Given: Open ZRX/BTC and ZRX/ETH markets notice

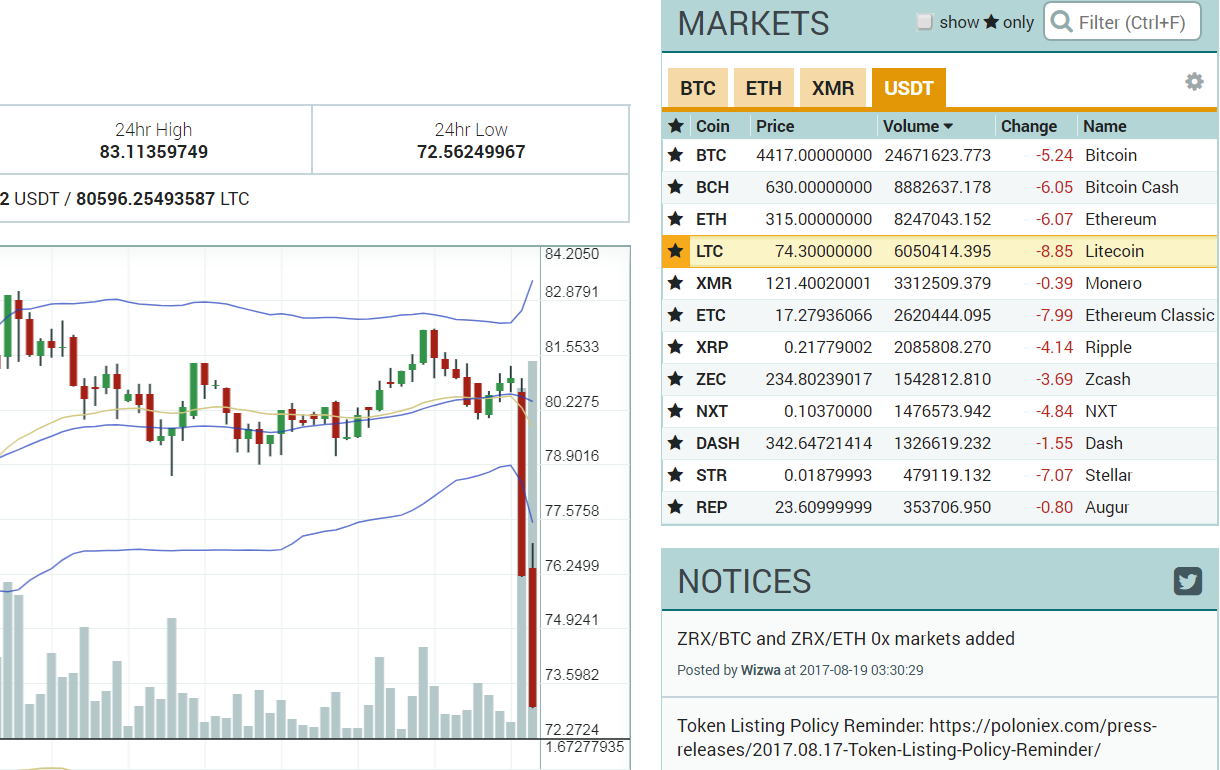Looking at the screenshot, I should [x=846, y=638].
